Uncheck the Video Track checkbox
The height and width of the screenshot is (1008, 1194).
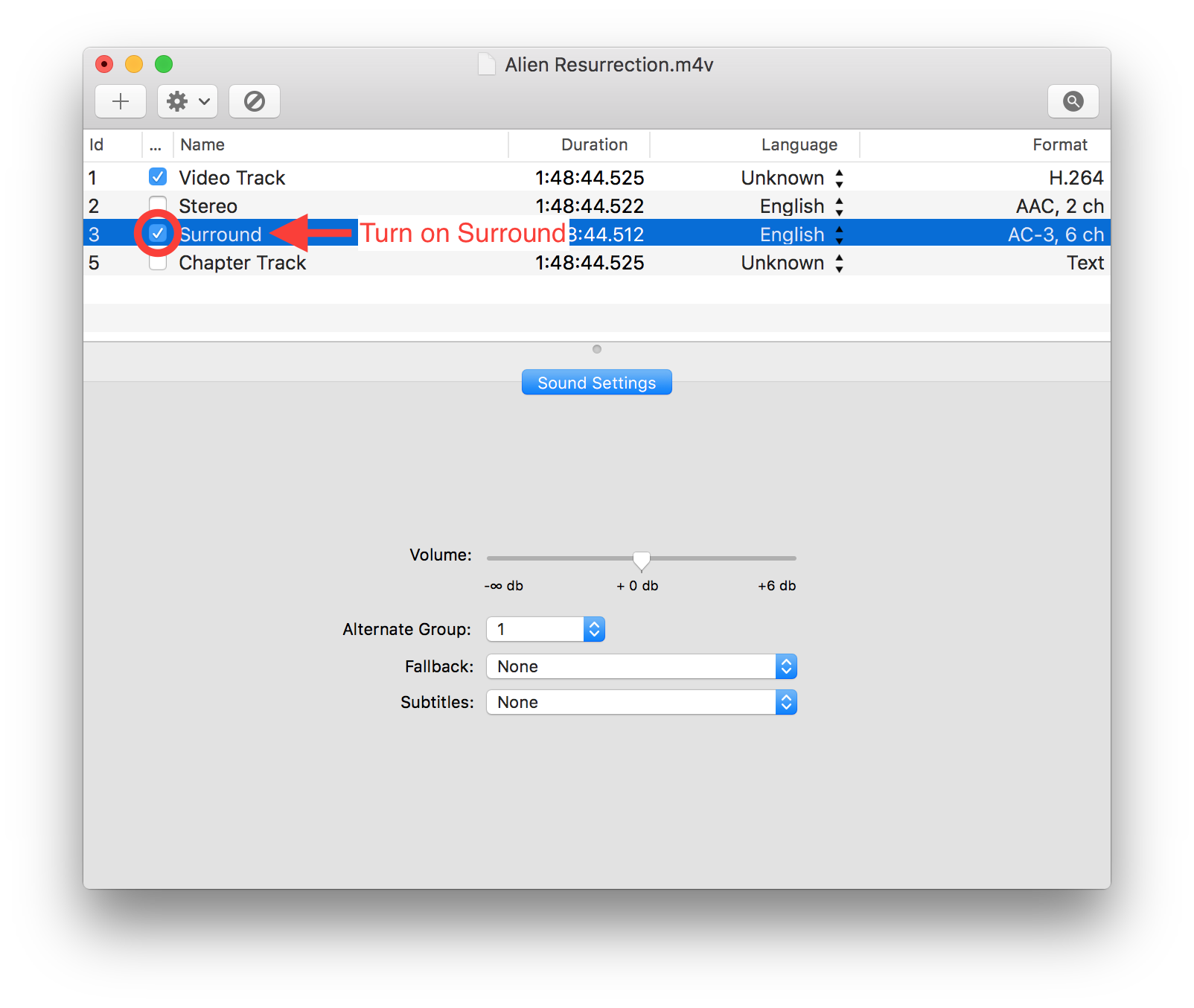[x=158, y=176]
